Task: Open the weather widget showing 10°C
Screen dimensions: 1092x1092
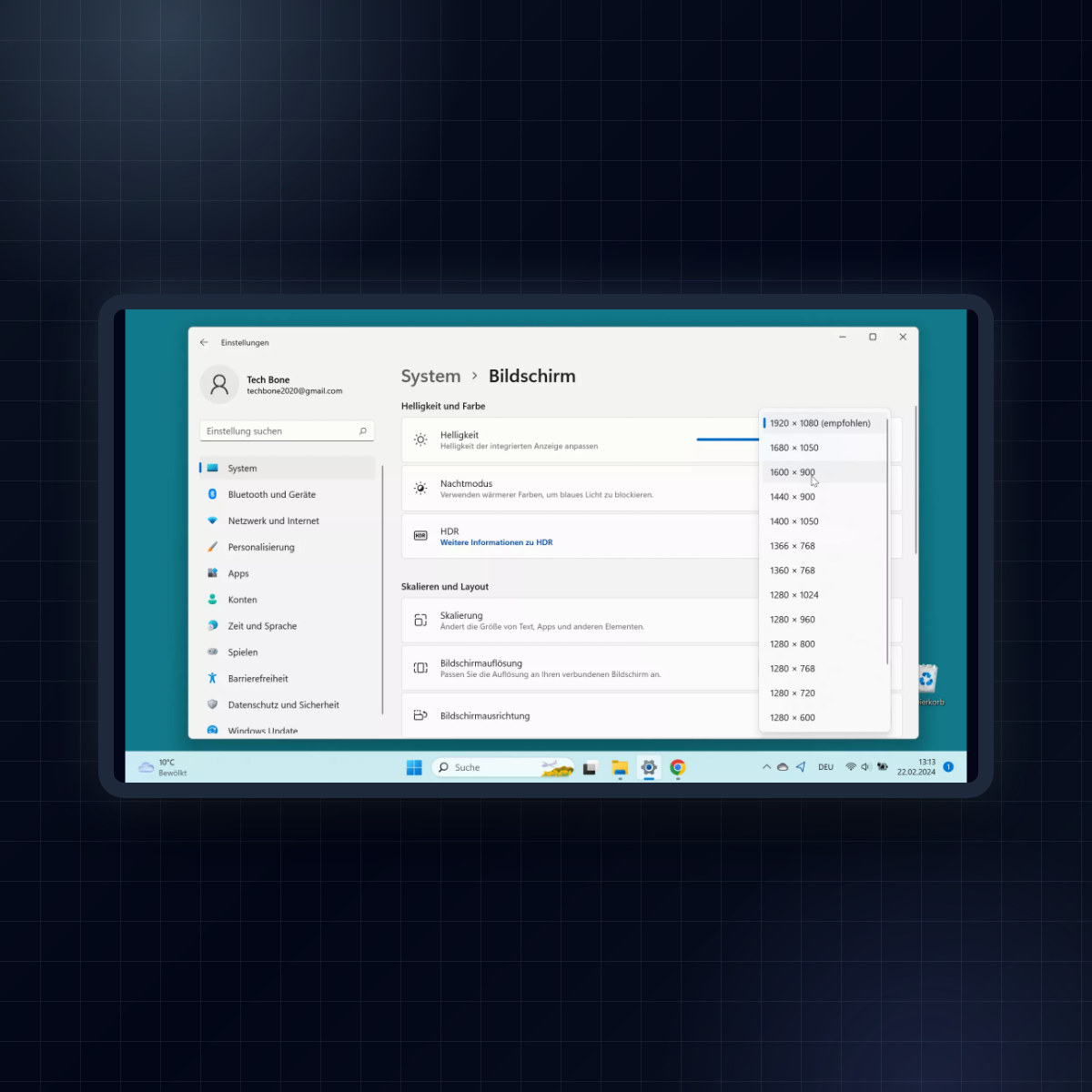Action: [x=162, y=767]
